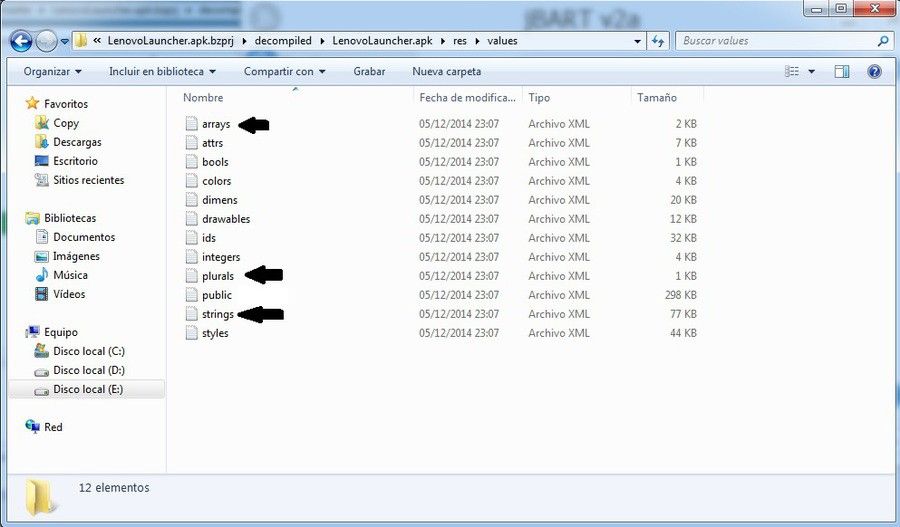Refresh the values folder view
This screenshot has height=527, width=900.
point(658,41)
